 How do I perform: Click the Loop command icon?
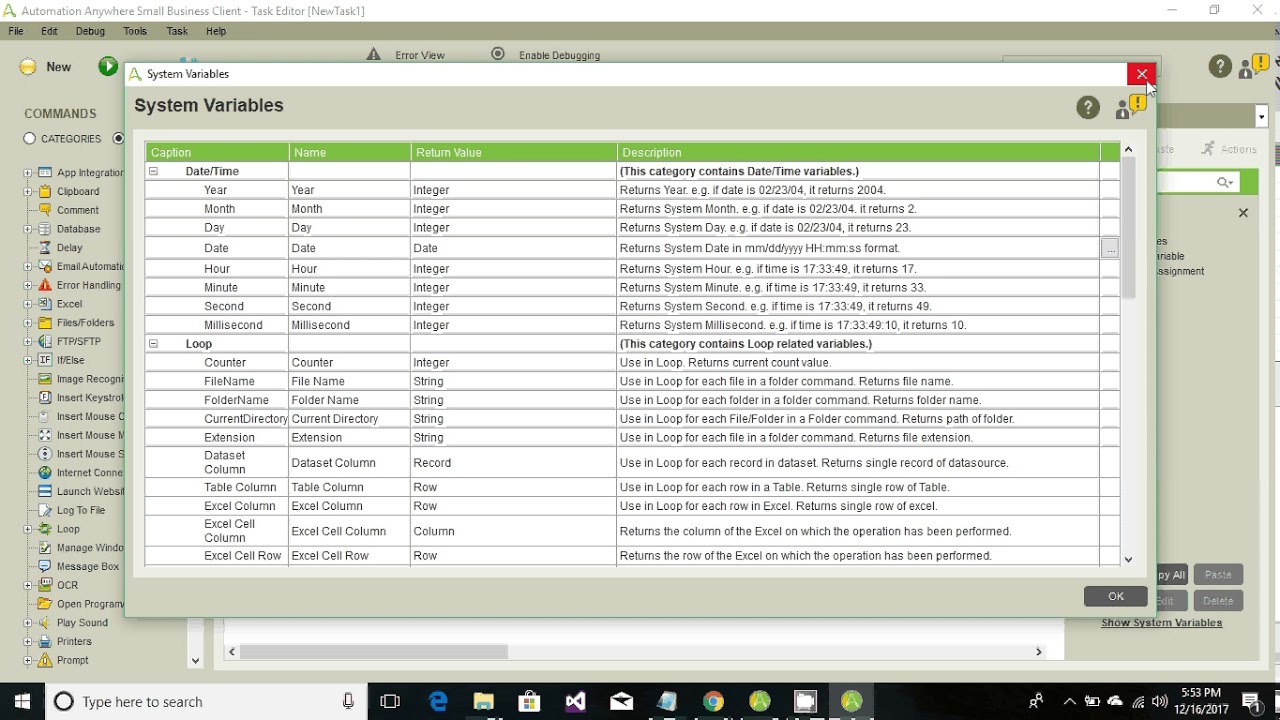tap(45, 529)
